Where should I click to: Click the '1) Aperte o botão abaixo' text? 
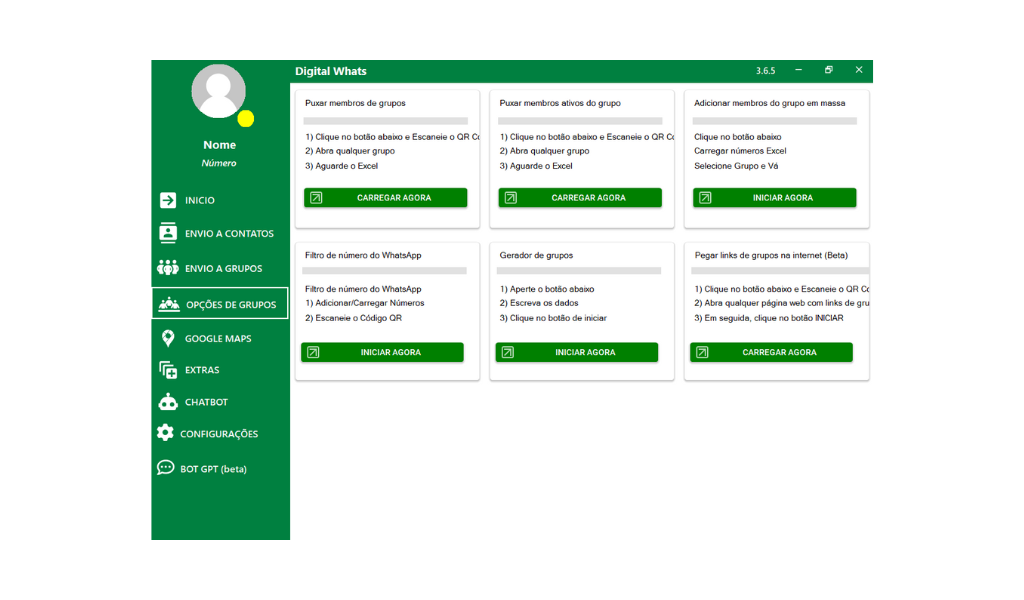click(547, 289)
